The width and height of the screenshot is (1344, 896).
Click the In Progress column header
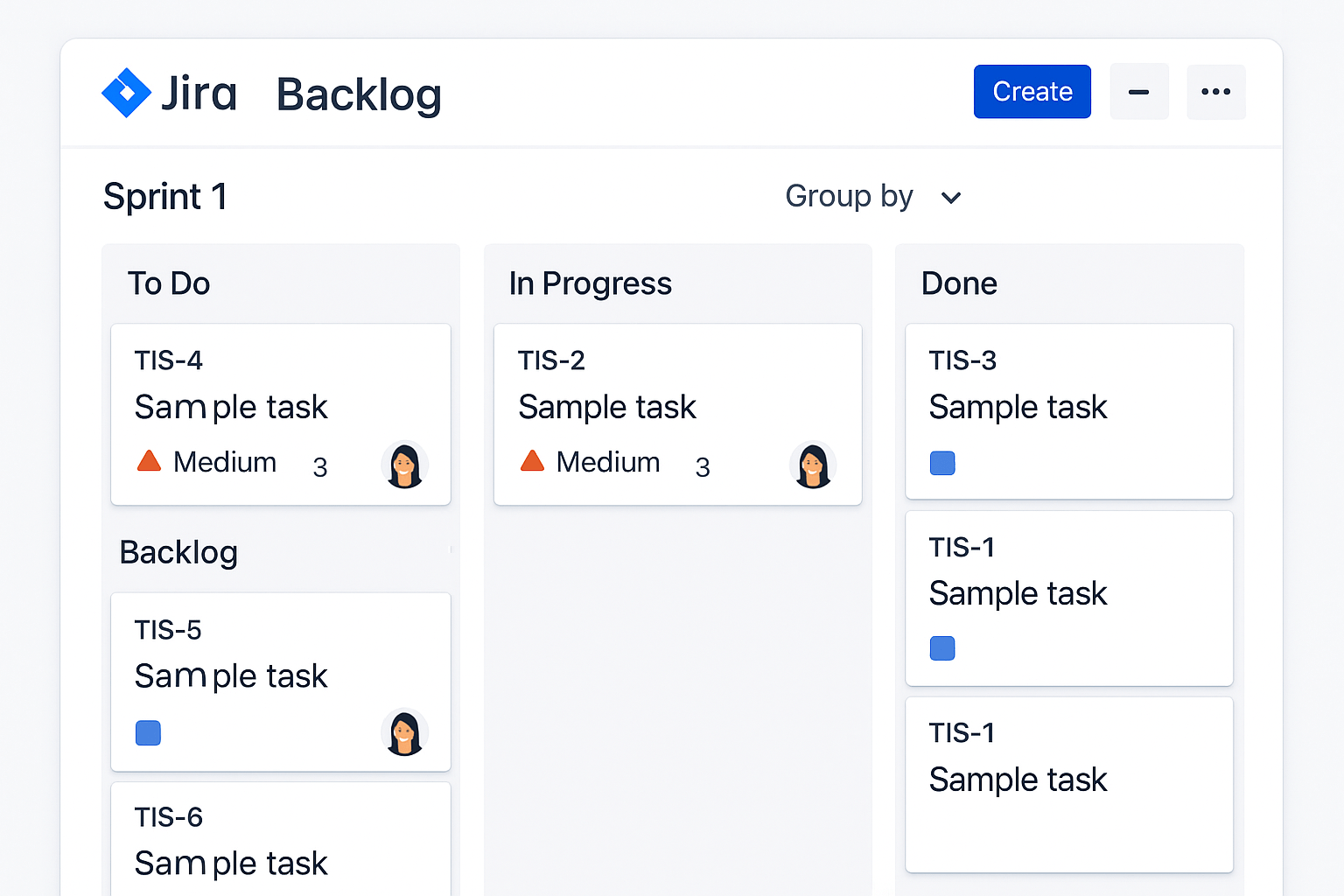pyautogui.click(x=591, y=284)
